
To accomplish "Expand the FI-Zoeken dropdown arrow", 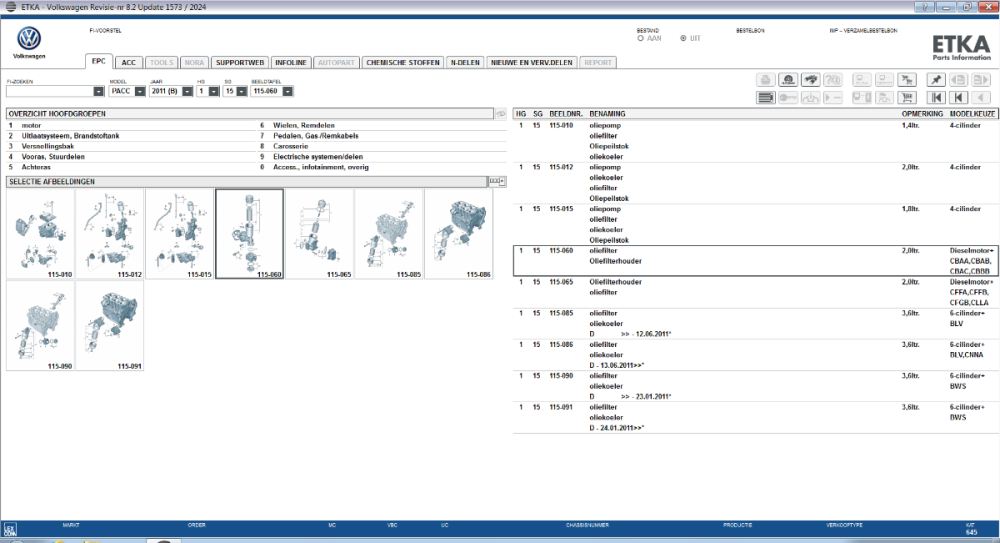I will click(98, 92).
